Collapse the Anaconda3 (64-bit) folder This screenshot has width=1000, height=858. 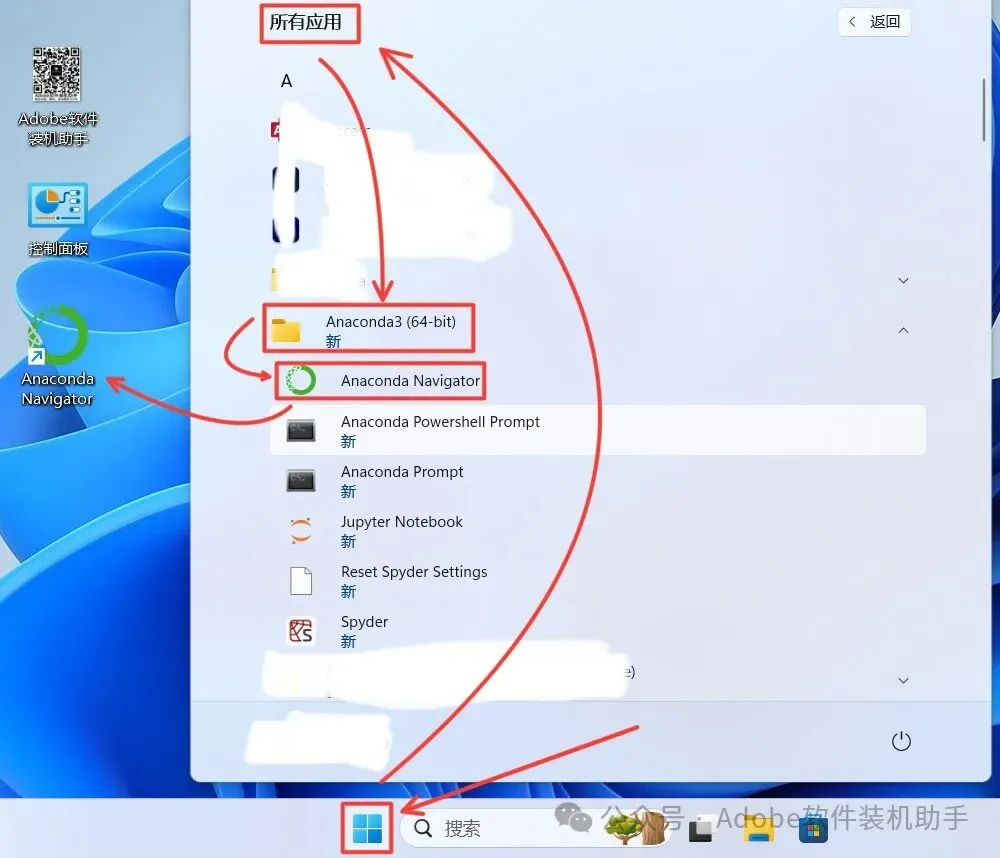click(598, 330)
